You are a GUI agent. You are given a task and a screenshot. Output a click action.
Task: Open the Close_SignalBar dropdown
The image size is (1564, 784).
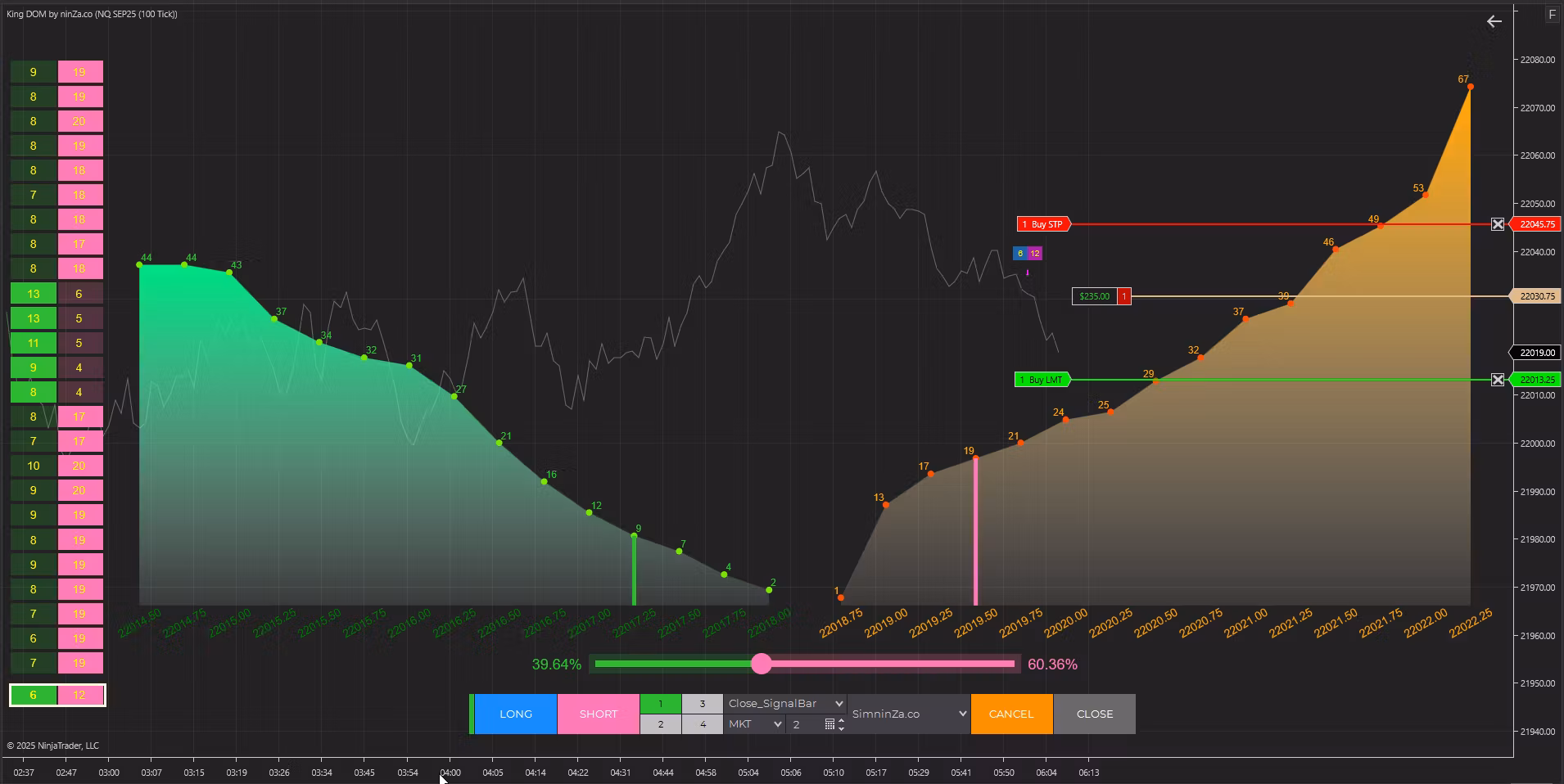pos(784,704)
